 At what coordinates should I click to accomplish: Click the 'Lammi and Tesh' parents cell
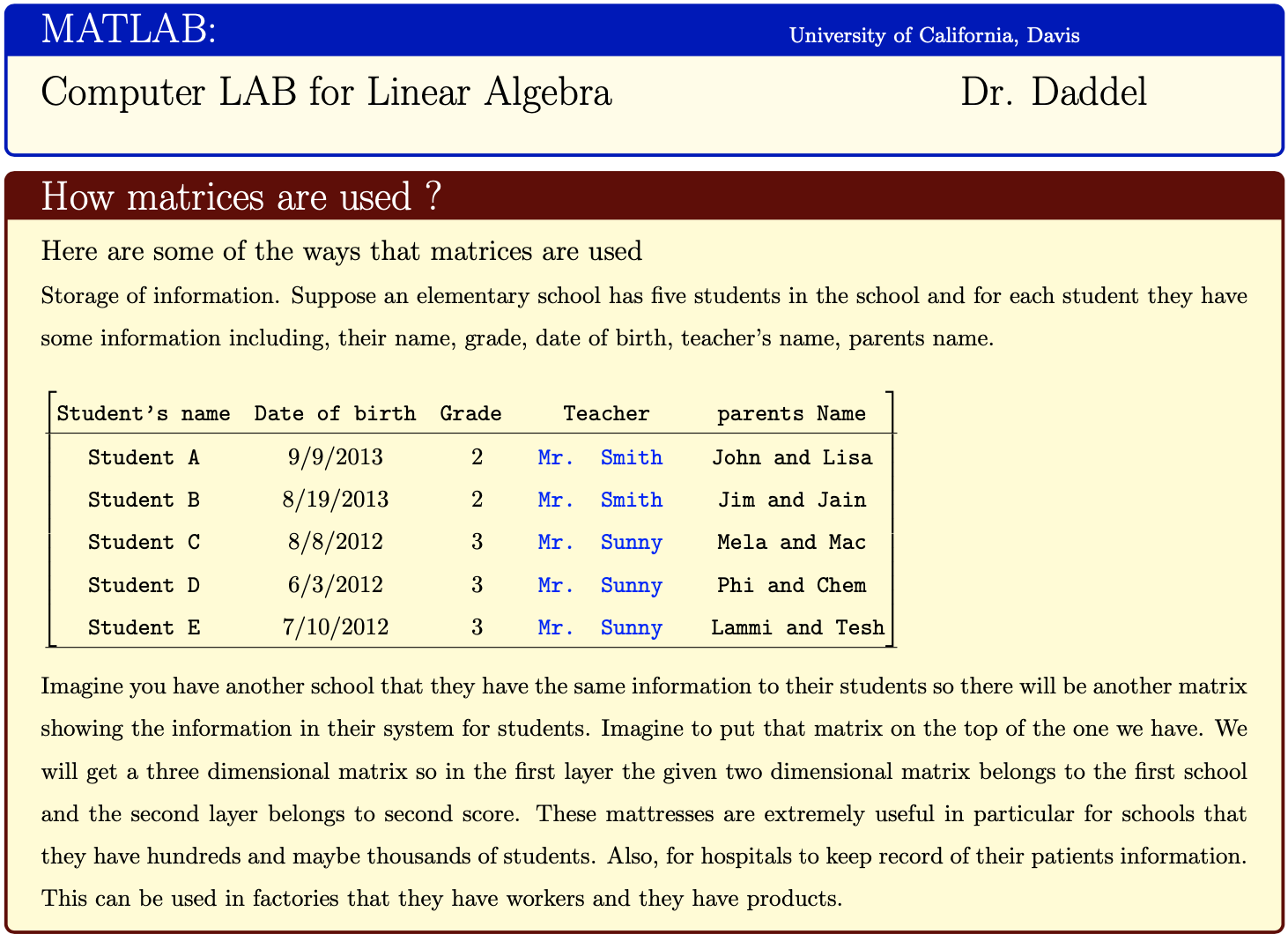pos(796,627)
